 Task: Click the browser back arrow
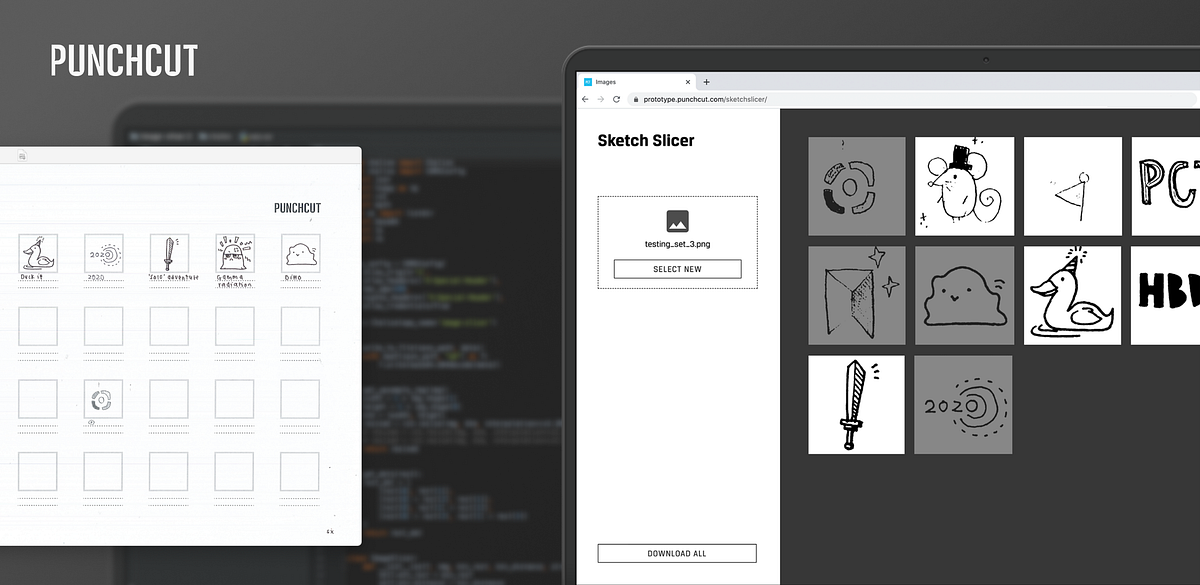tap(585, 99)
